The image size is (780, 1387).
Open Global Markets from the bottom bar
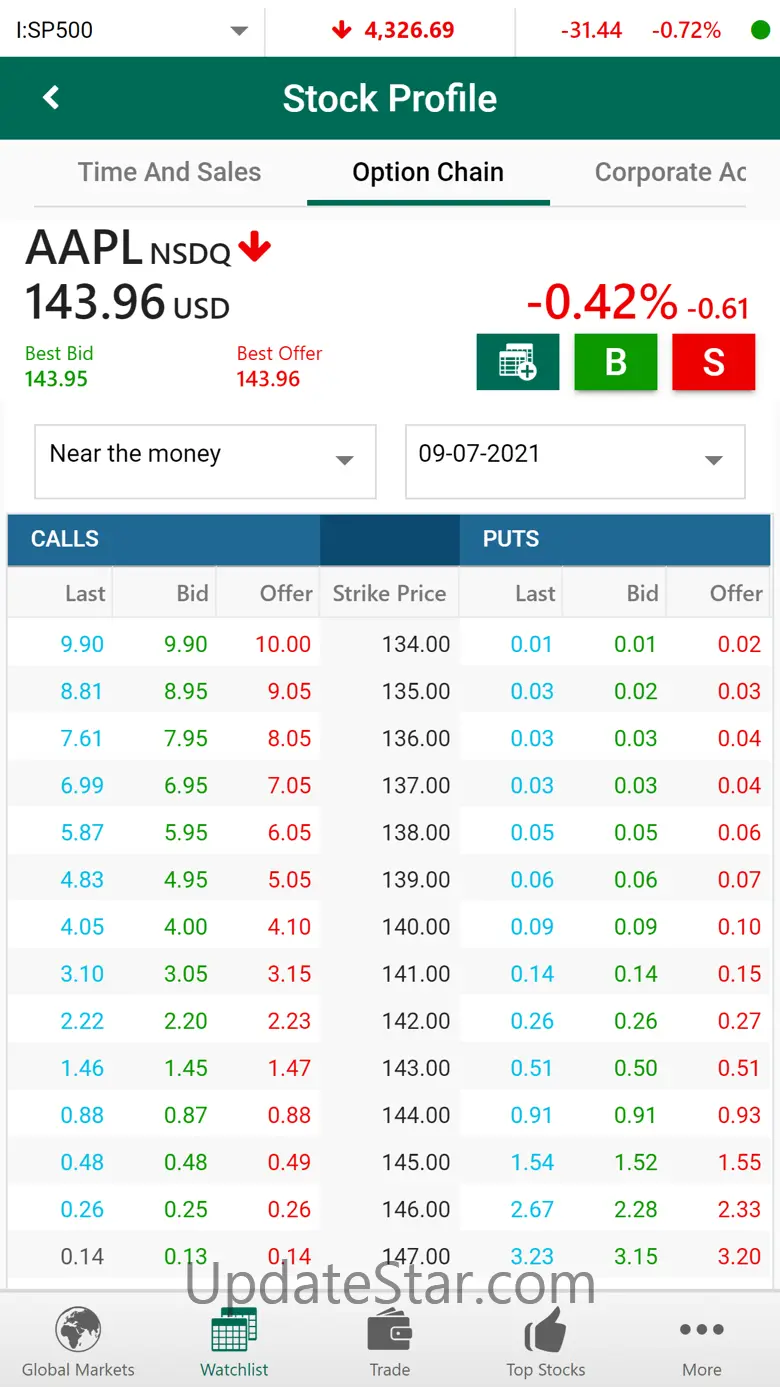click(78, 1342)
